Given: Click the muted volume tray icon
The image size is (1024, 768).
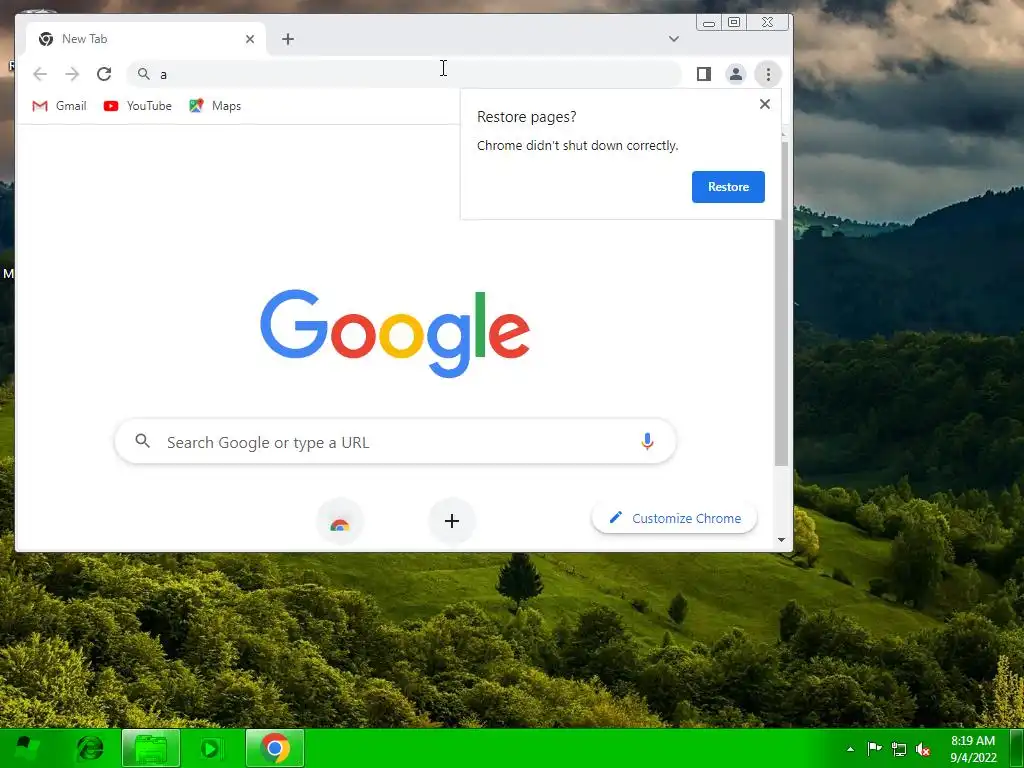Looking at the screenshot, I should (923, 749).
